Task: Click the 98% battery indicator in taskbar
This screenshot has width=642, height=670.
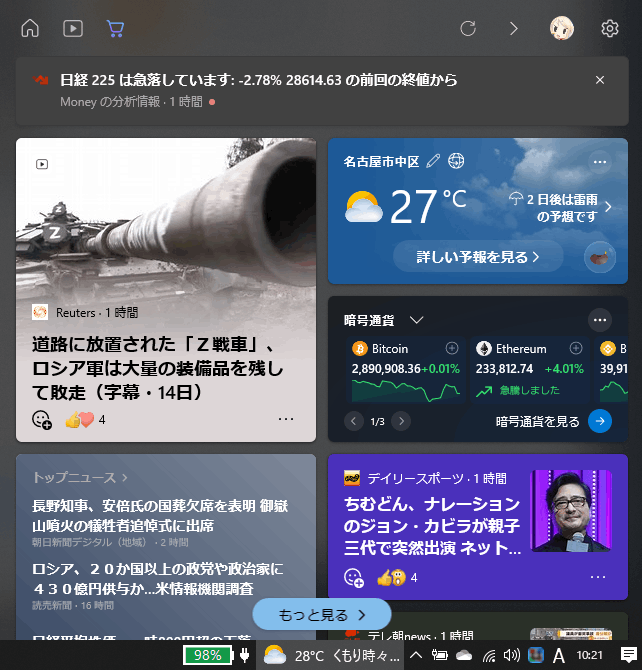Action: click(x=208, y=655)
